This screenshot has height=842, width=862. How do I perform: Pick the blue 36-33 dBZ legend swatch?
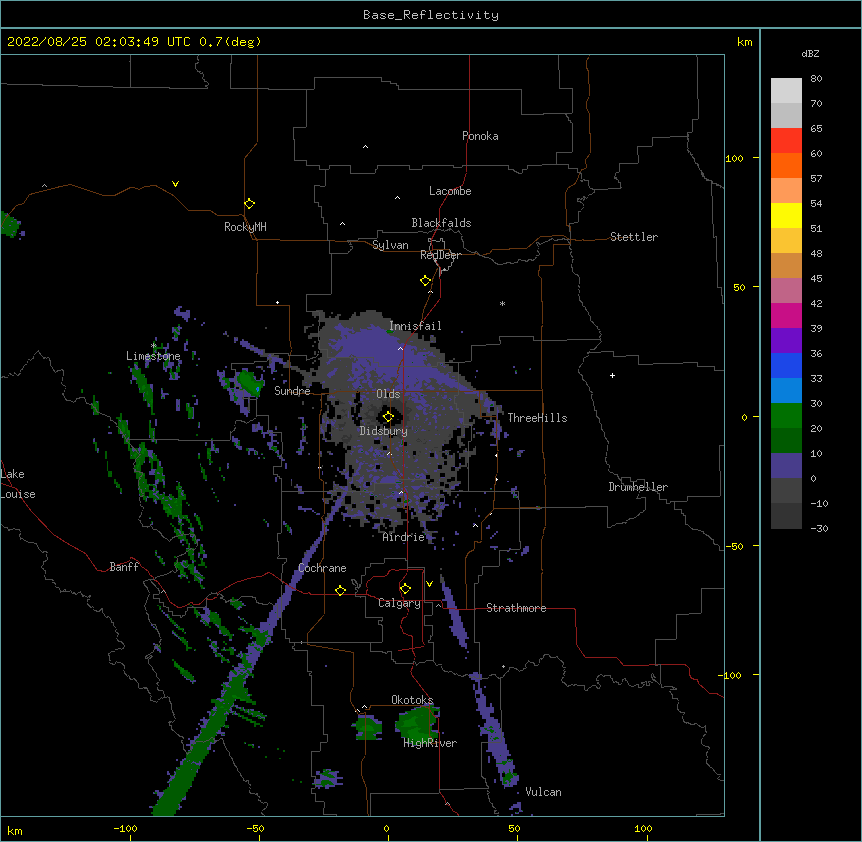point(786,365)
